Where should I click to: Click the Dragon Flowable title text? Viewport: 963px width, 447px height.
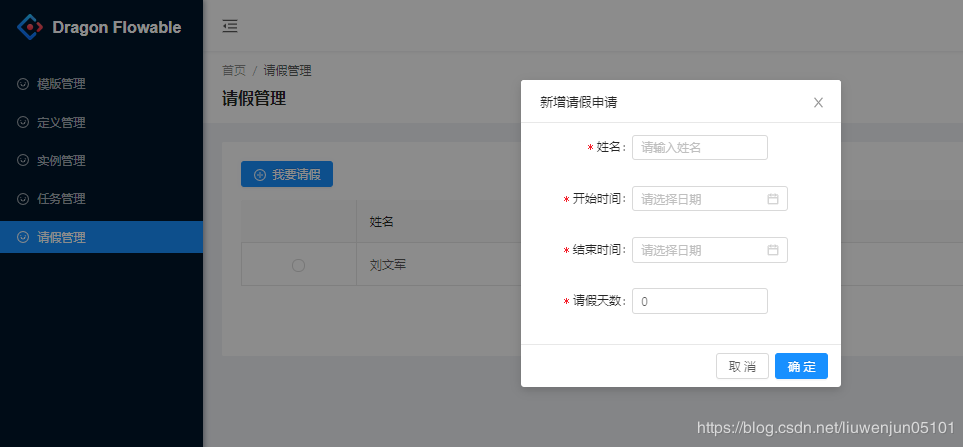[117, 28]
